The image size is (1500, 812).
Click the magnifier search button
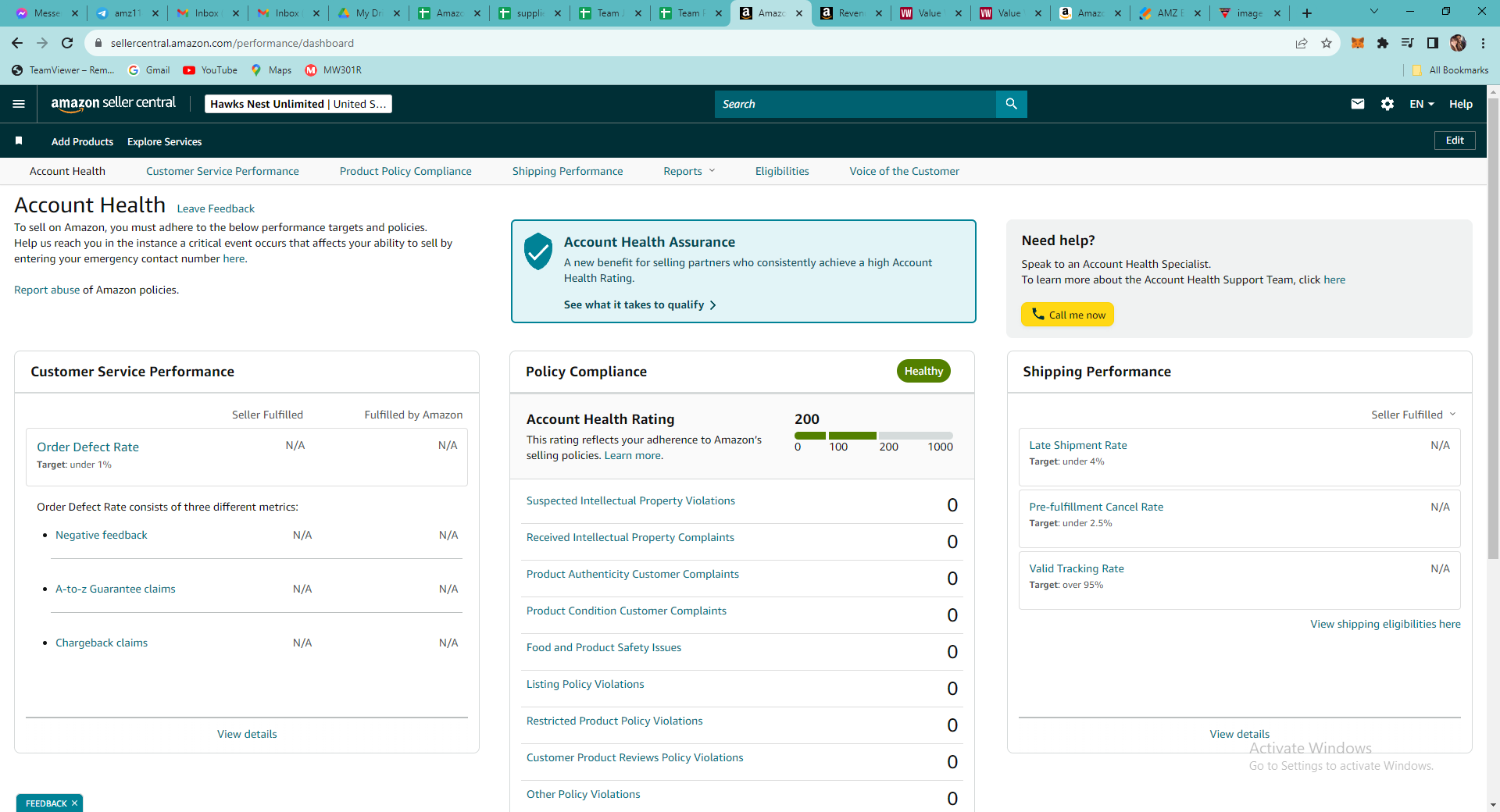point(1011,104)
